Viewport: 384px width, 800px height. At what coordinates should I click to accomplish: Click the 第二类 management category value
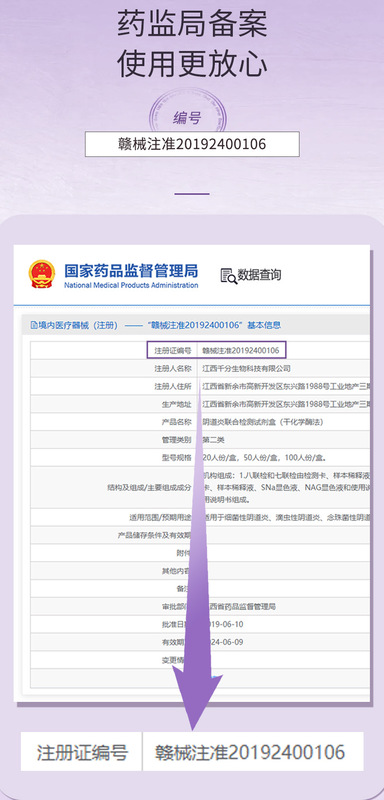[x=214, y=439]
